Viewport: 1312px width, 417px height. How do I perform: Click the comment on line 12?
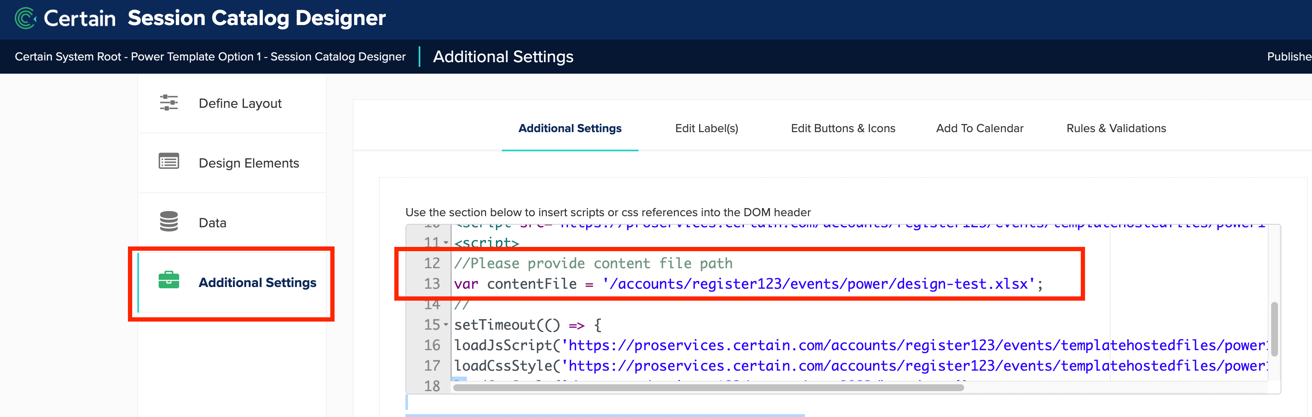pos(593,264)
